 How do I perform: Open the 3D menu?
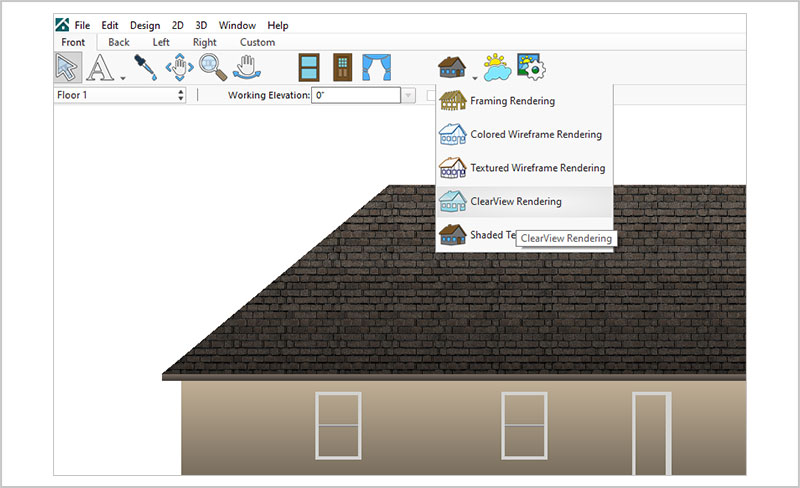point(201,25)
